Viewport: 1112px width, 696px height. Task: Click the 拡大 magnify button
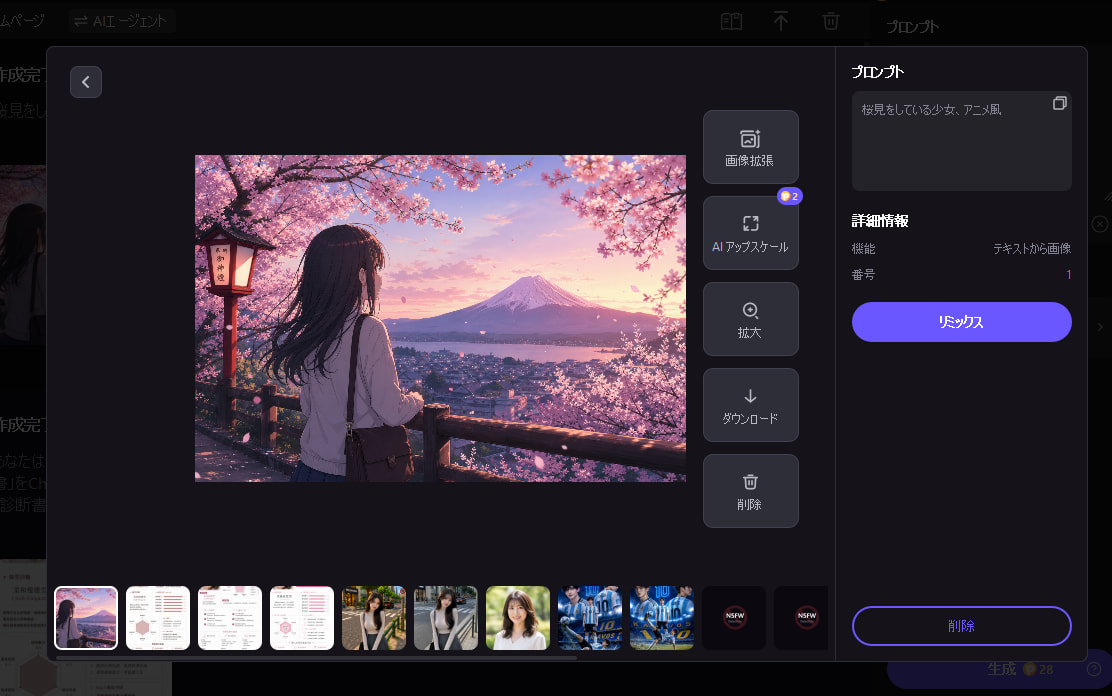tap(750, 319)
